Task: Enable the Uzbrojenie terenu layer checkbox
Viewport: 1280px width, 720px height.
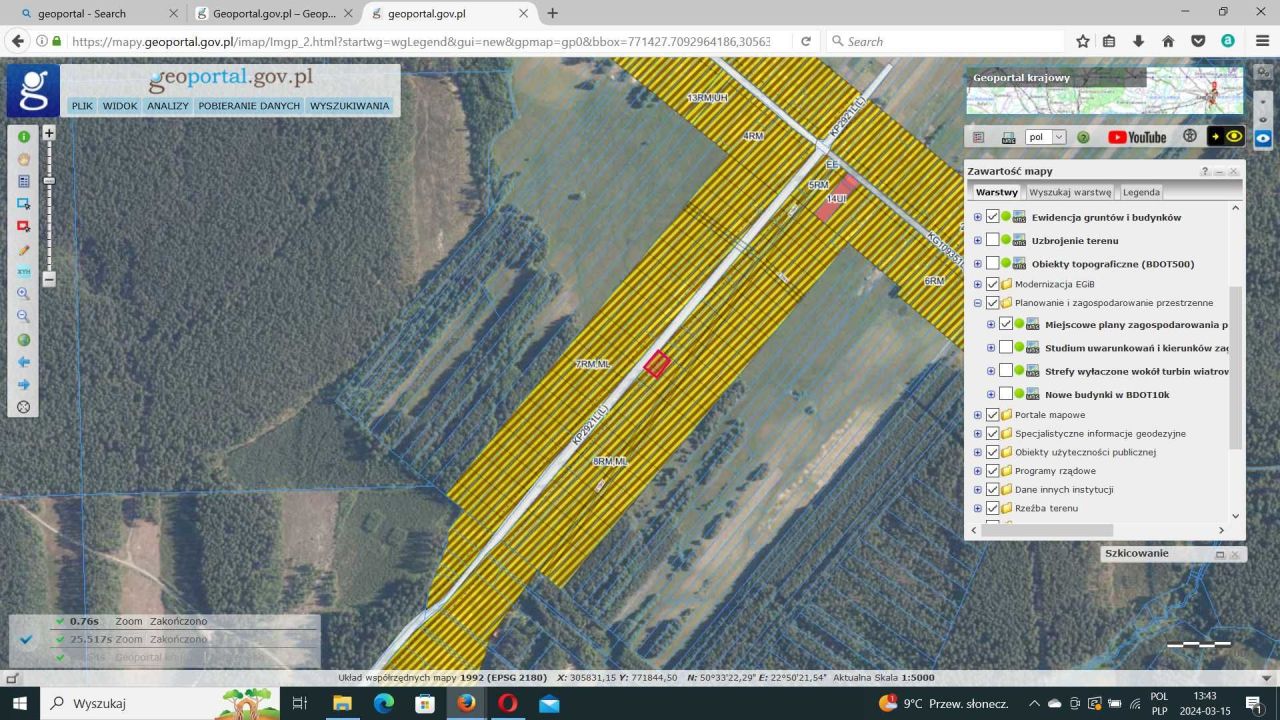Action: point(993,240)
